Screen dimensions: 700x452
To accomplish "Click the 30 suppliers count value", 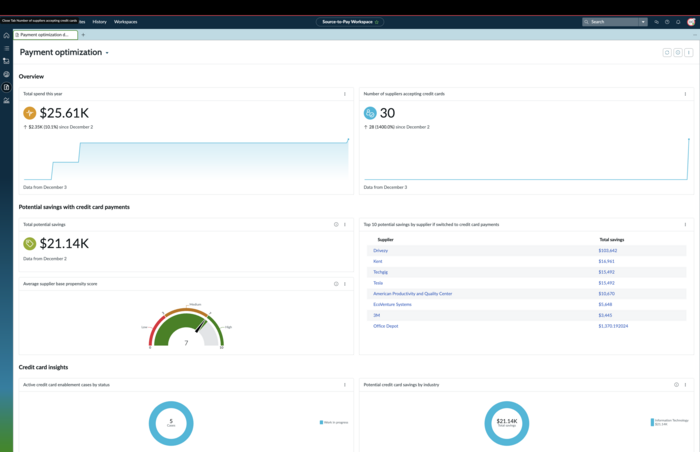I will coord(387,113).
